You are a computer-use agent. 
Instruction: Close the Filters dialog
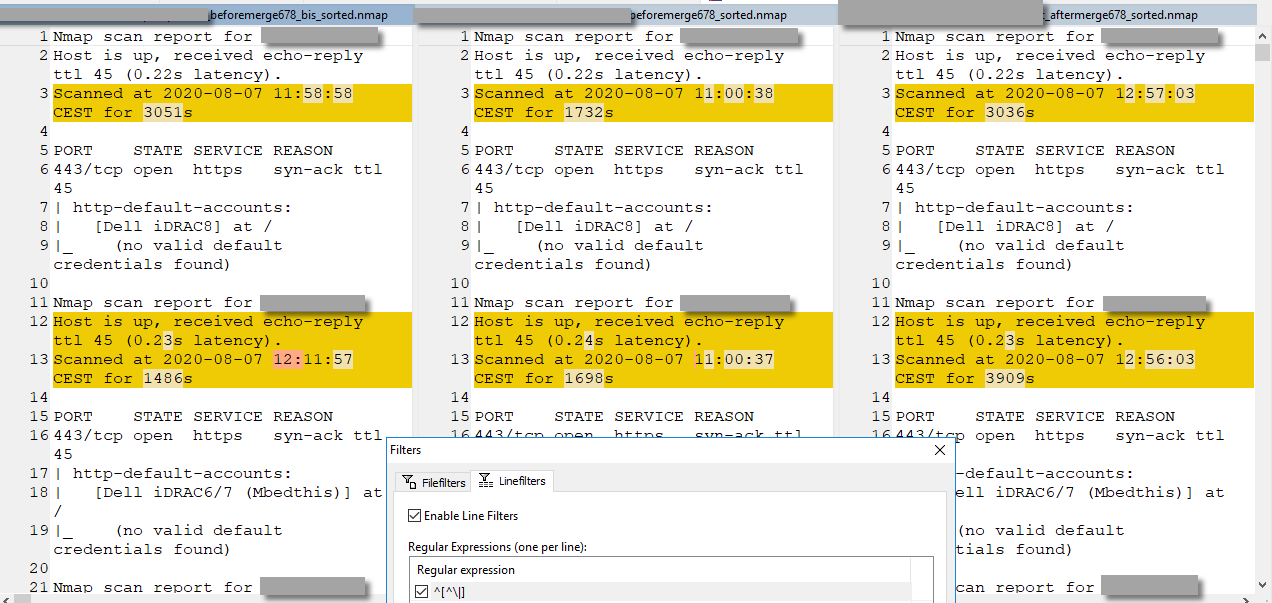click(x=939, y=450)
